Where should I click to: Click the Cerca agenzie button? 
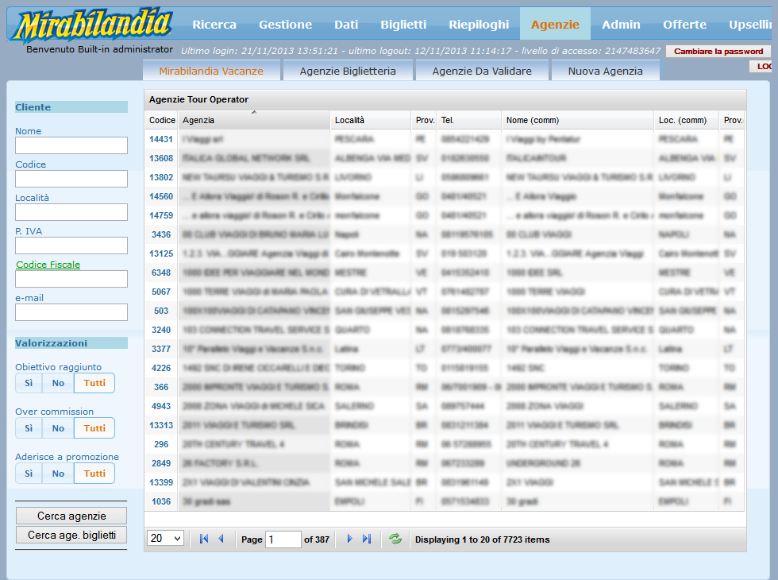(x=71, y=516)
